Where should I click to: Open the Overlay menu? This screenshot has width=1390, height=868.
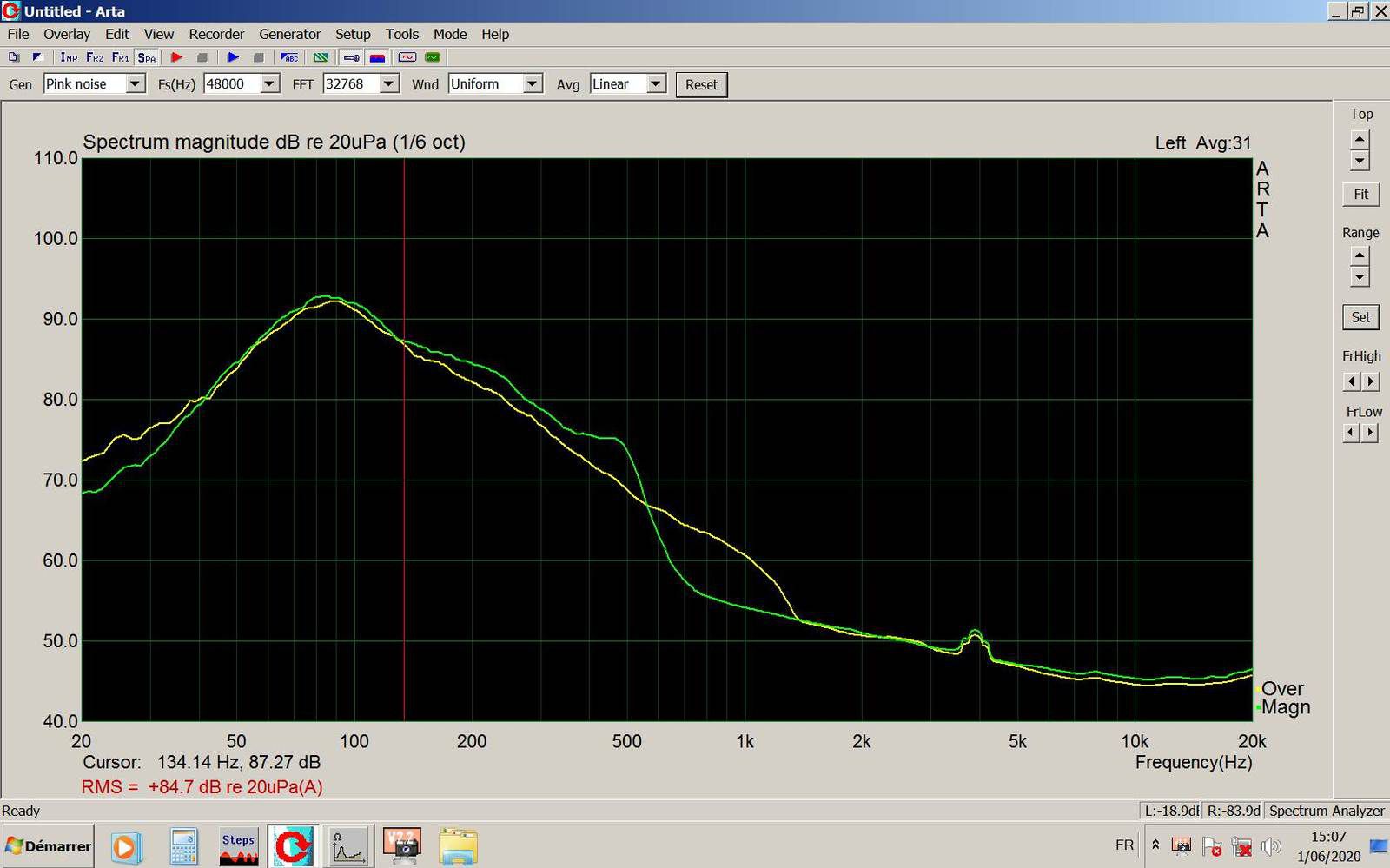(x=67, y=34)
